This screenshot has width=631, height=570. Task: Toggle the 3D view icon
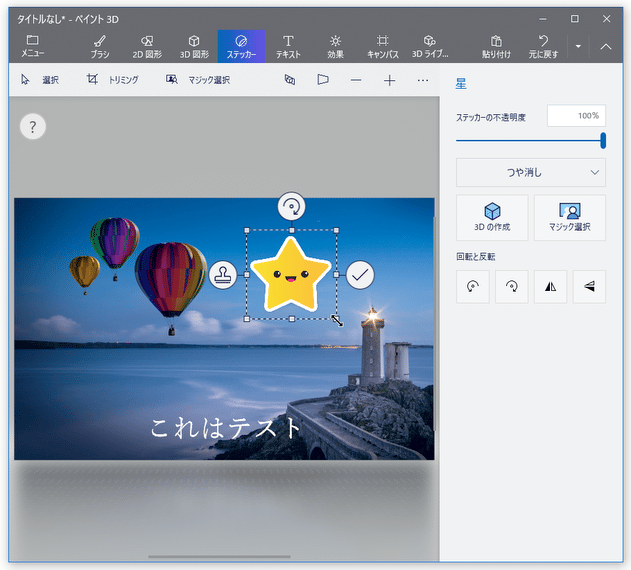(290, 80)
